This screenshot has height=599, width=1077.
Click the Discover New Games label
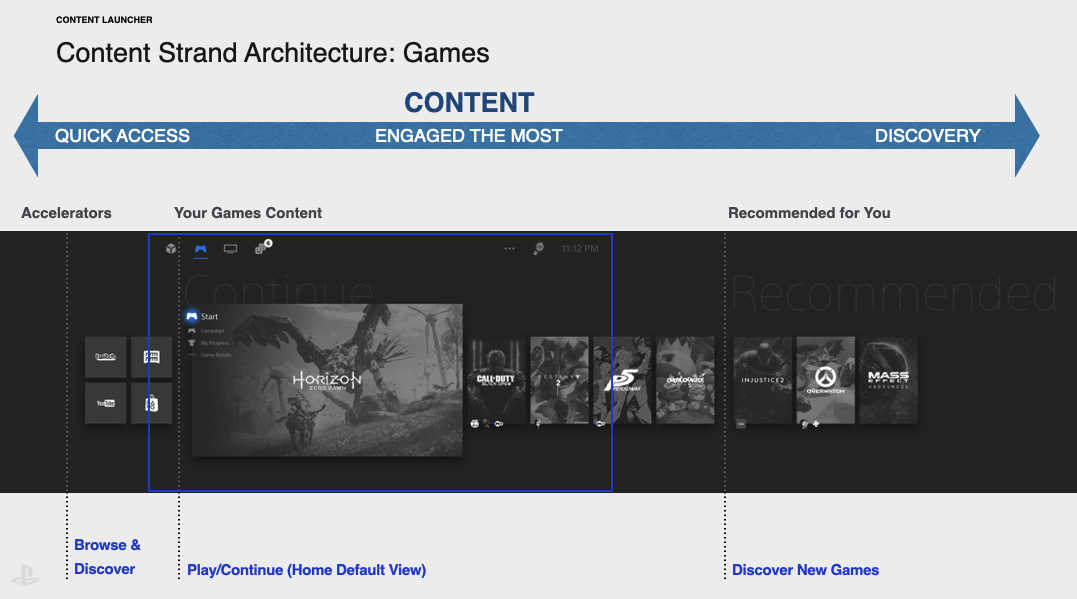coord(805,570)
